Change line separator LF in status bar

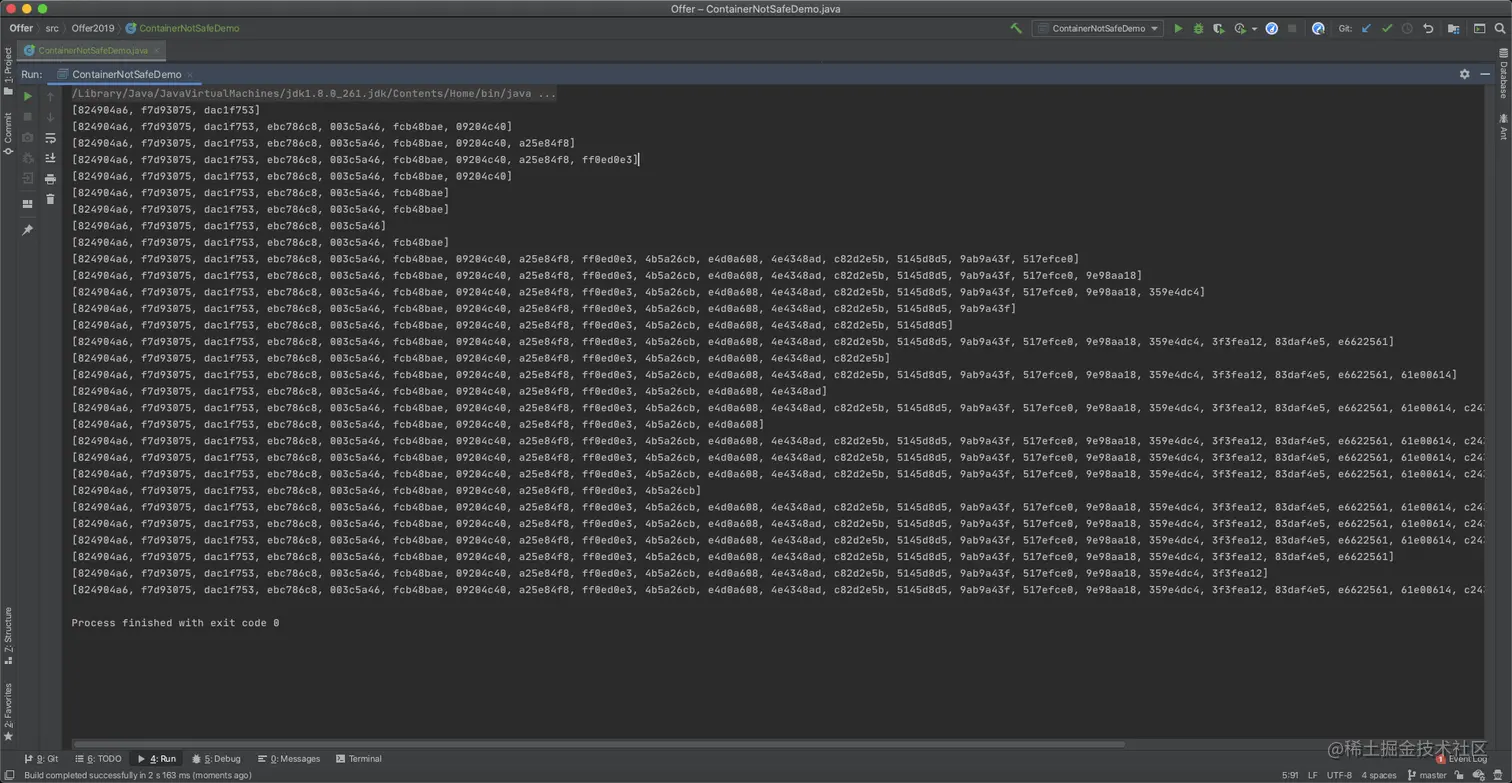coord(1313,775)
